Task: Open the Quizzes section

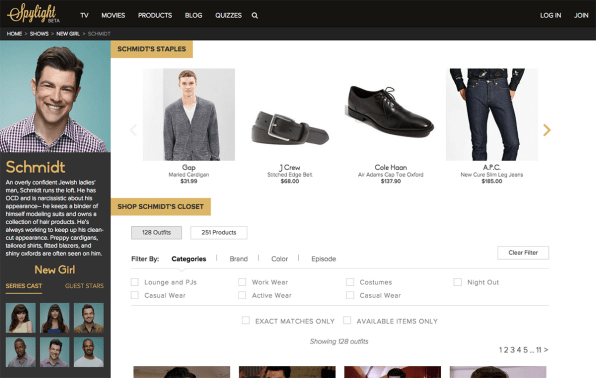Action: (x=228, y=16)
